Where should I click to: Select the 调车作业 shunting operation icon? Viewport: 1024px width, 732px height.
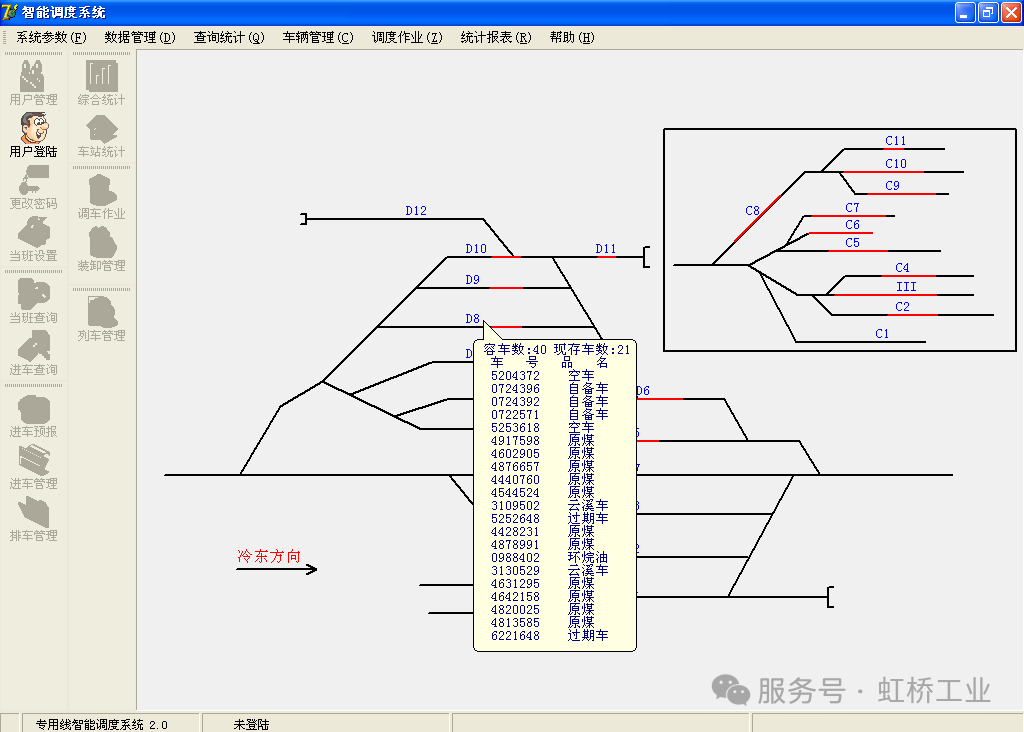tap(102, 196)
